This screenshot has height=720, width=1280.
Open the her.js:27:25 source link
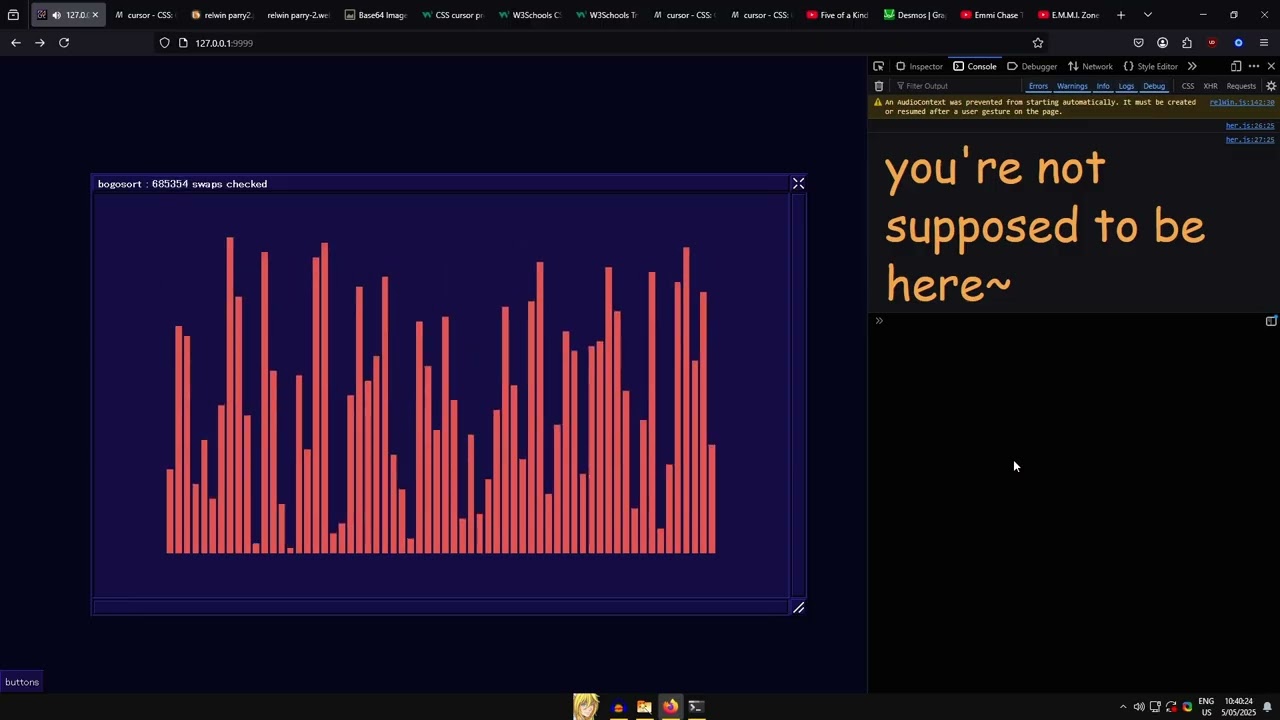pos(1250,140)
